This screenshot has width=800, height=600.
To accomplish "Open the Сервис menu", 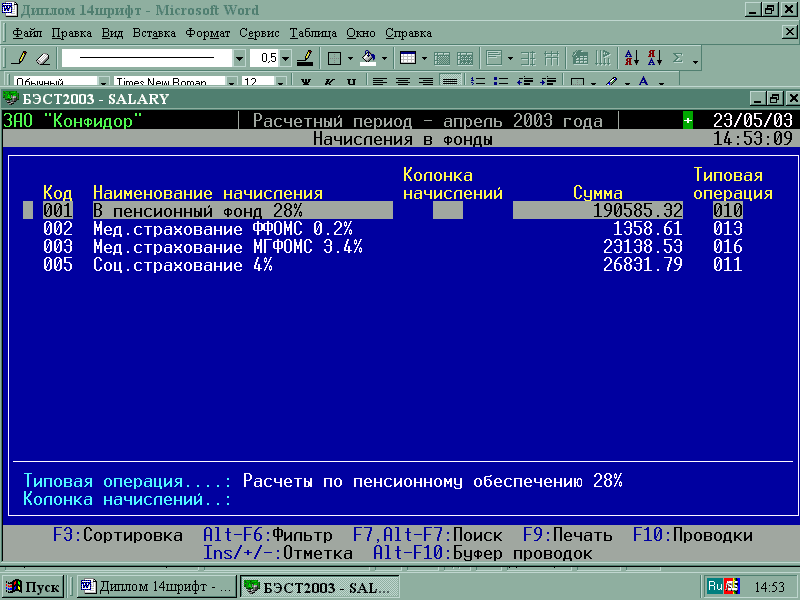I will [259, 33].
